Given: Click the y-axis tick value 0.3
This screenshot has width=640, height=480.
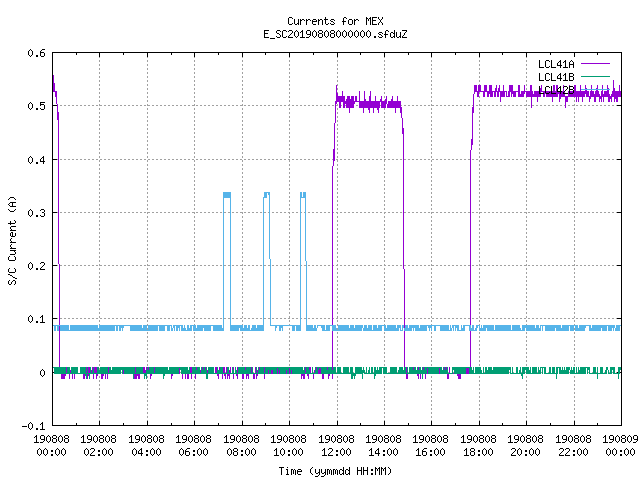Looking at the screenshot, I should point(36,213).
